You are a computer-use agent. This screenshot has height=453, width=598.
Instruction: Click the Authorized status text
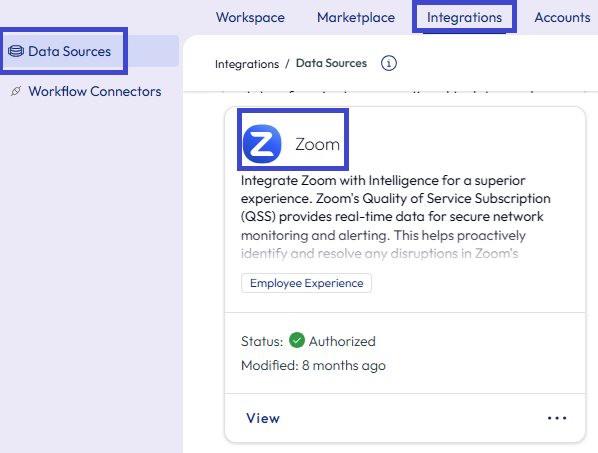(342, 341)
